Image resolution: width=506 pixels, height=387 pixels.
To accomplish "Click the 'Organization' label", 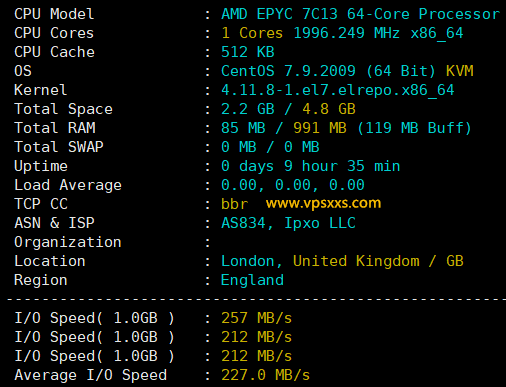I will coord(68,242).
